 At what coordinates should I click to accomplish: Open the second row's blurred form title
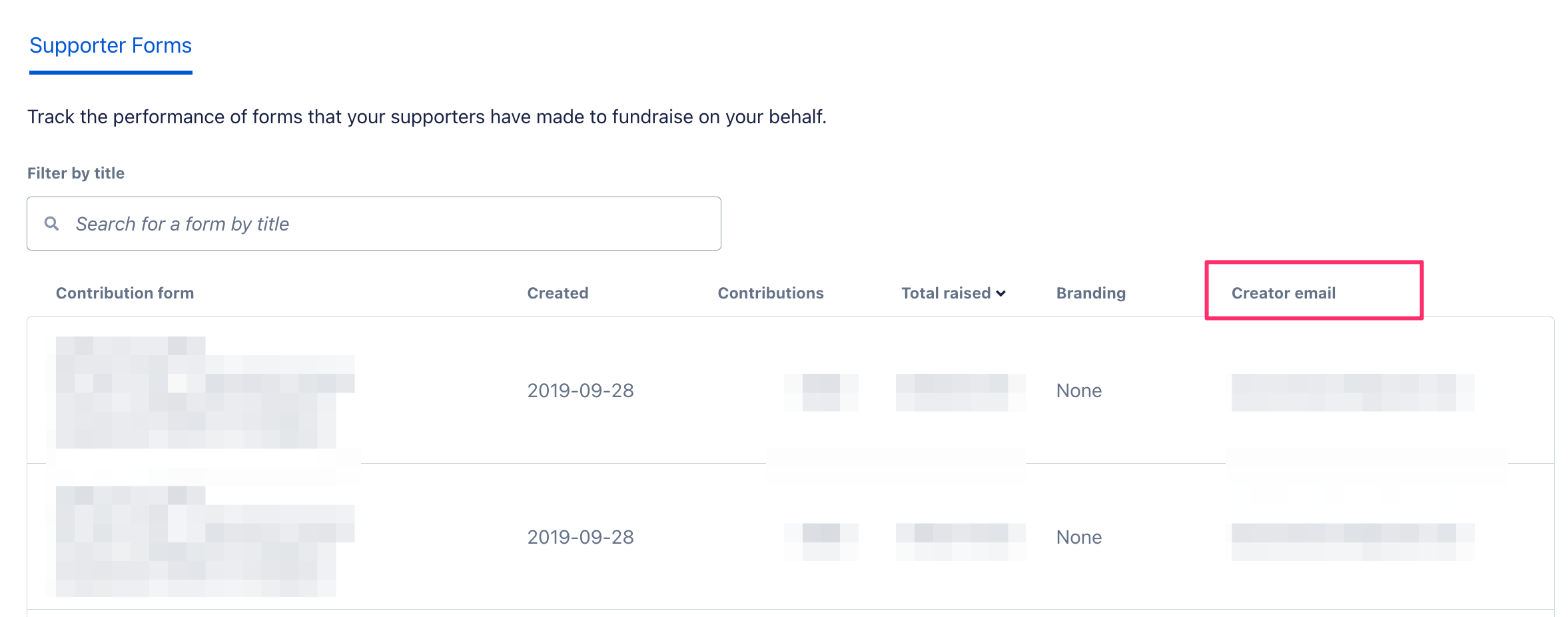point(200,540)
